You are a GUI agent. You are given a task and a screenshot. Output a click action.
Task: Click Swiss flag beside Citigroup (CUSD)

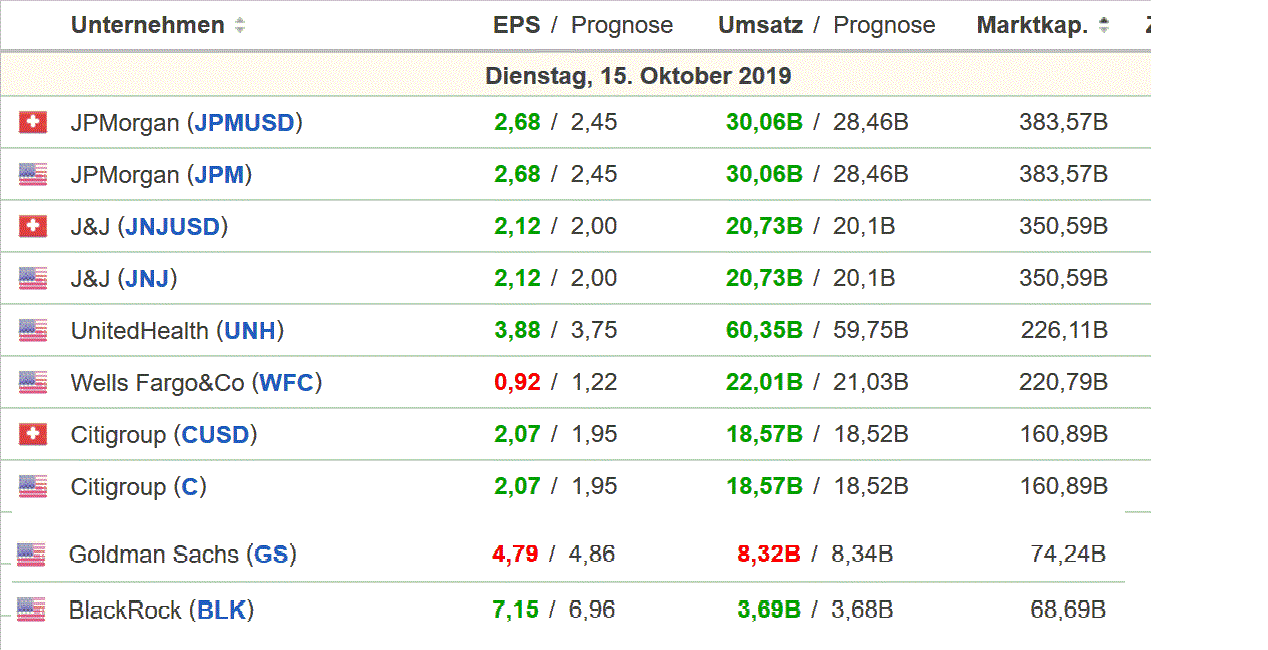pos(33,434)
